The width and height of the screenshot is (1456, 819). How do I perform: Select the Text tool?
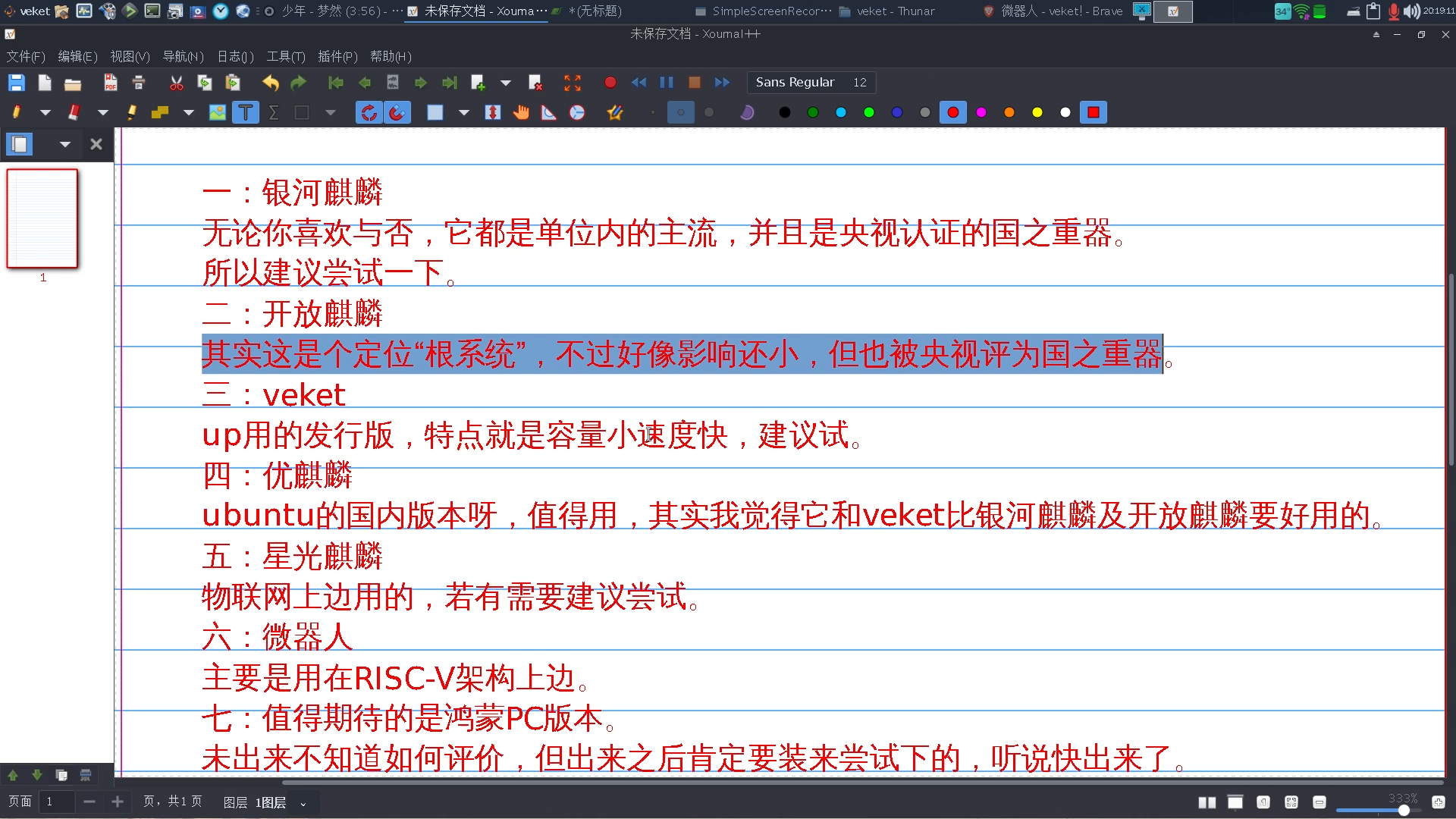(x=246, y=113)
